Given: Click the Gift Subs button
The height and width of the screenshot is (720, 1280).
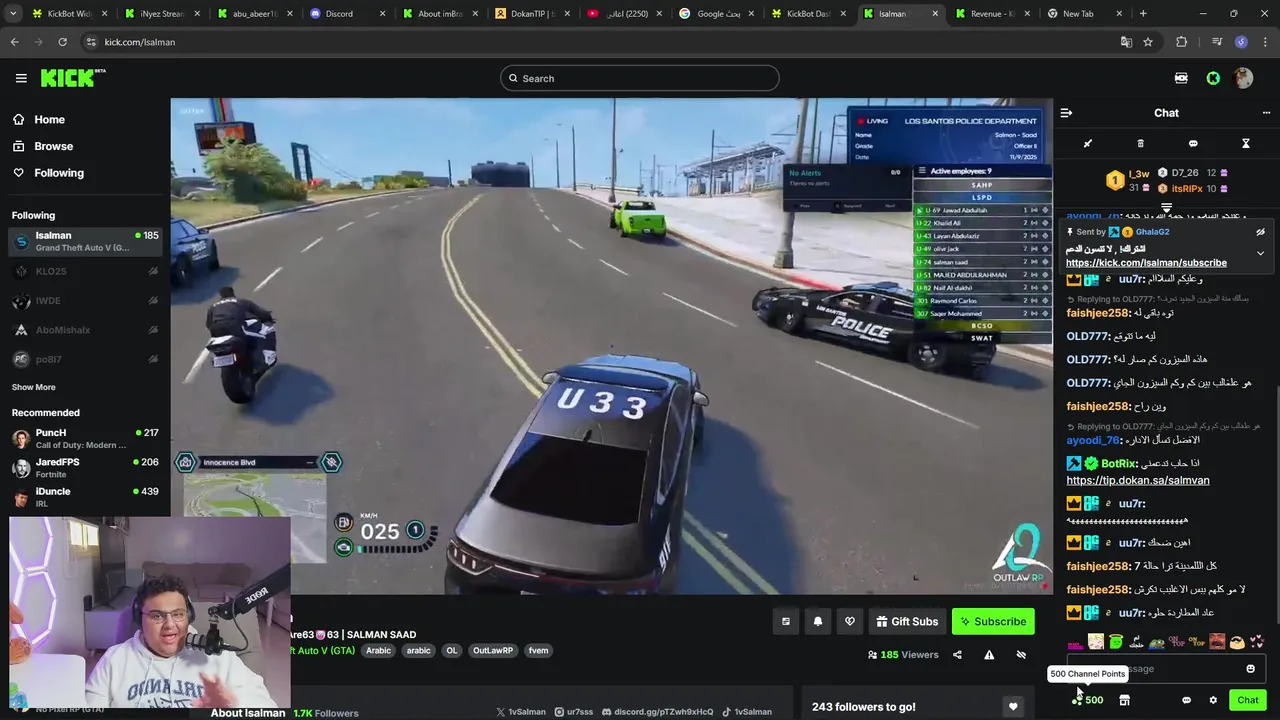Looking at the screenshot, I should 907,621.
